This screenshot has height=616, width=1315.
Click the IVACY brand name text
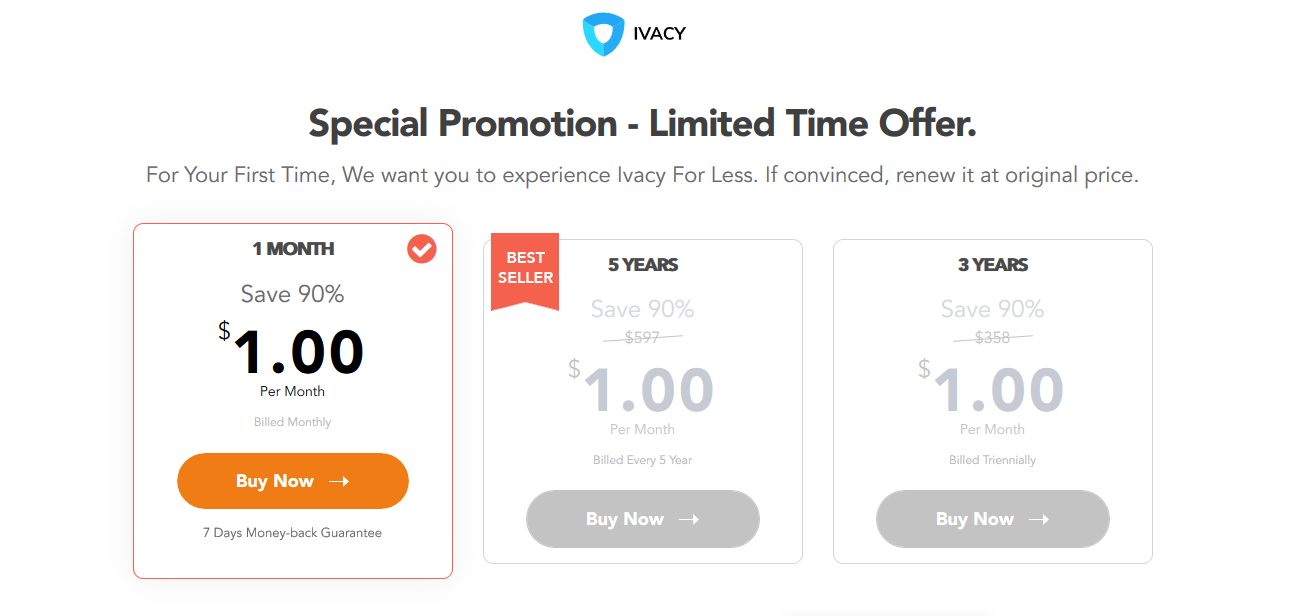pos(659,34)
